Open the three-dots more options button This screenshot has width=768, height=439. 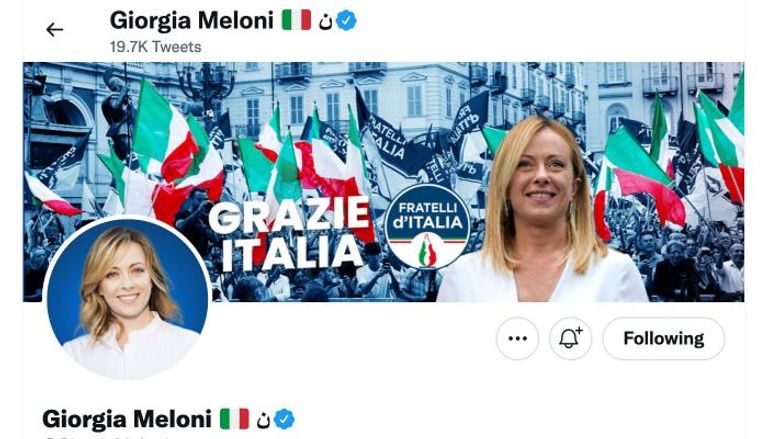click(x=517, y=338)
